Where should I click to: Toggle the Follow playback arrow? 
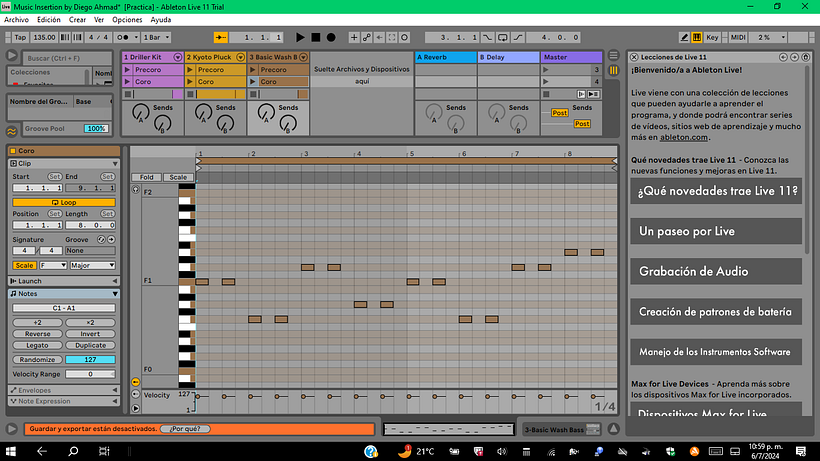pyautogui.click(x=221, y=38)
